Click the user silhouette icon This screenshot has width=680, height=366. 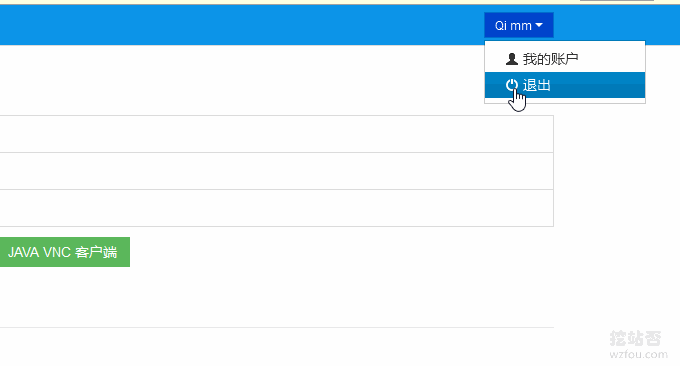tap(512, 59)
